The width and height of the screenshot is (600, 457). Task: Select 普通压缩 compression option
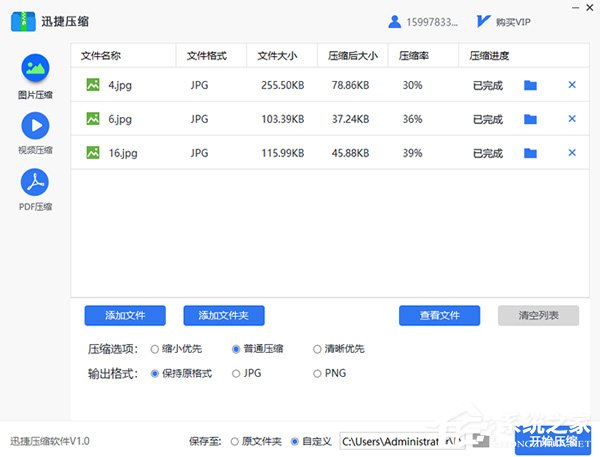pyautogui.click(x=236, y=349)
